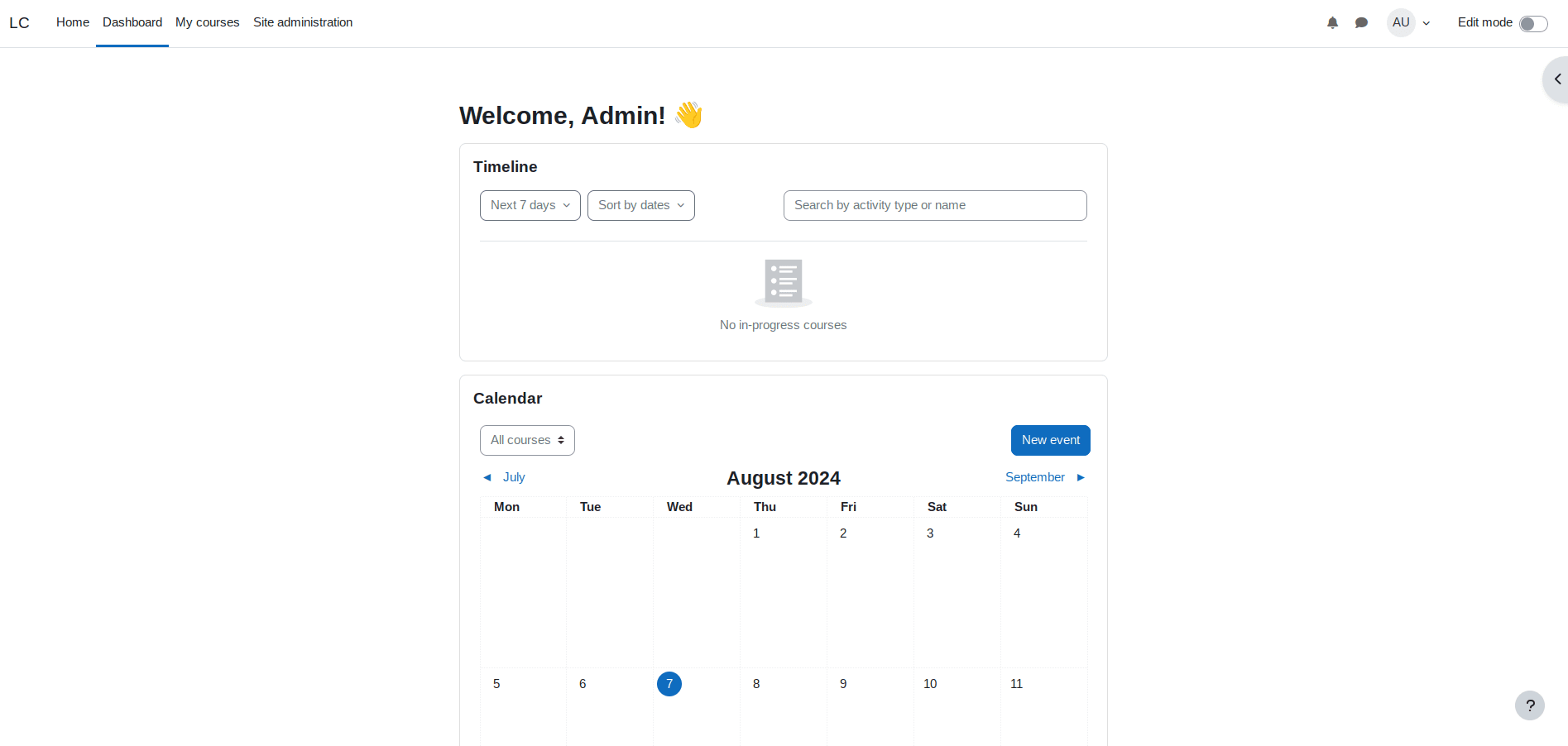Click the AU user avatar
Screen dimensions: 1568x746
pyautogui.click(x=1401, y=22)
